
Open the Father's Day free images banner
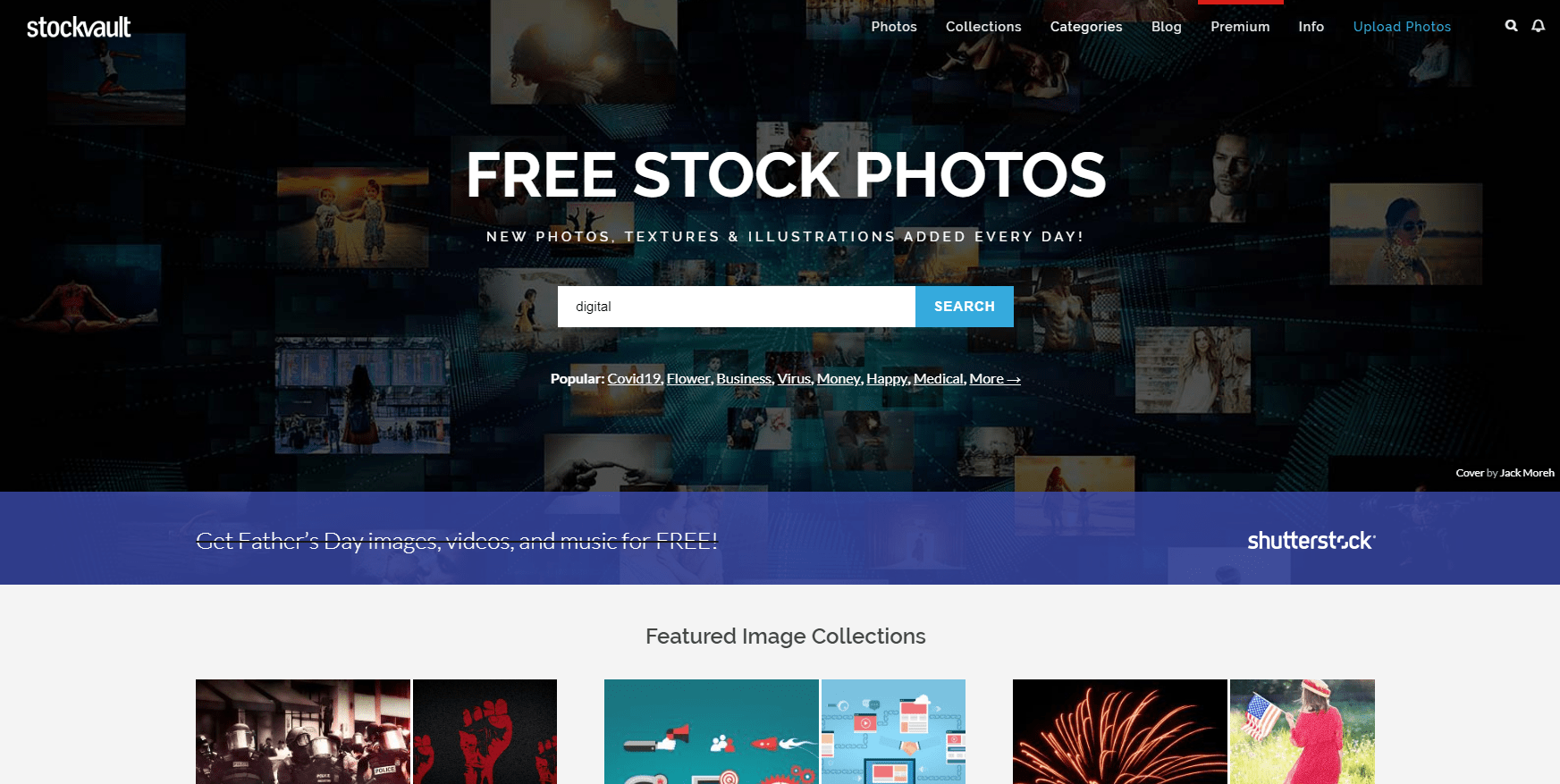click(x=457, y=541)
